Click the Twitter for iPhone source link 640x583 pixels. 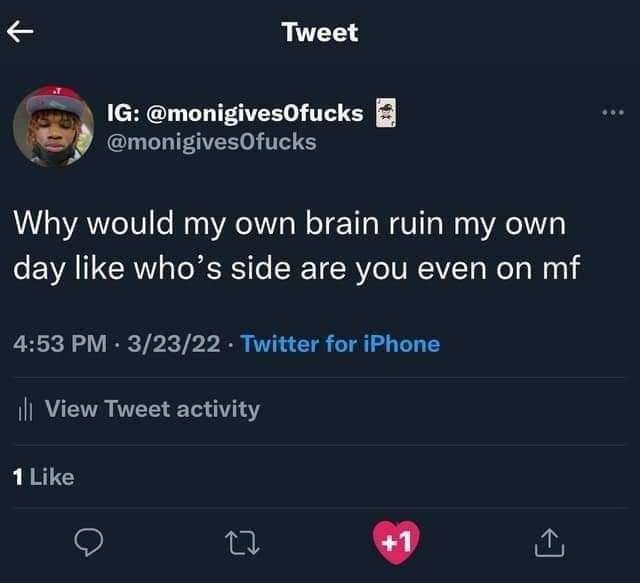(340, 344)
